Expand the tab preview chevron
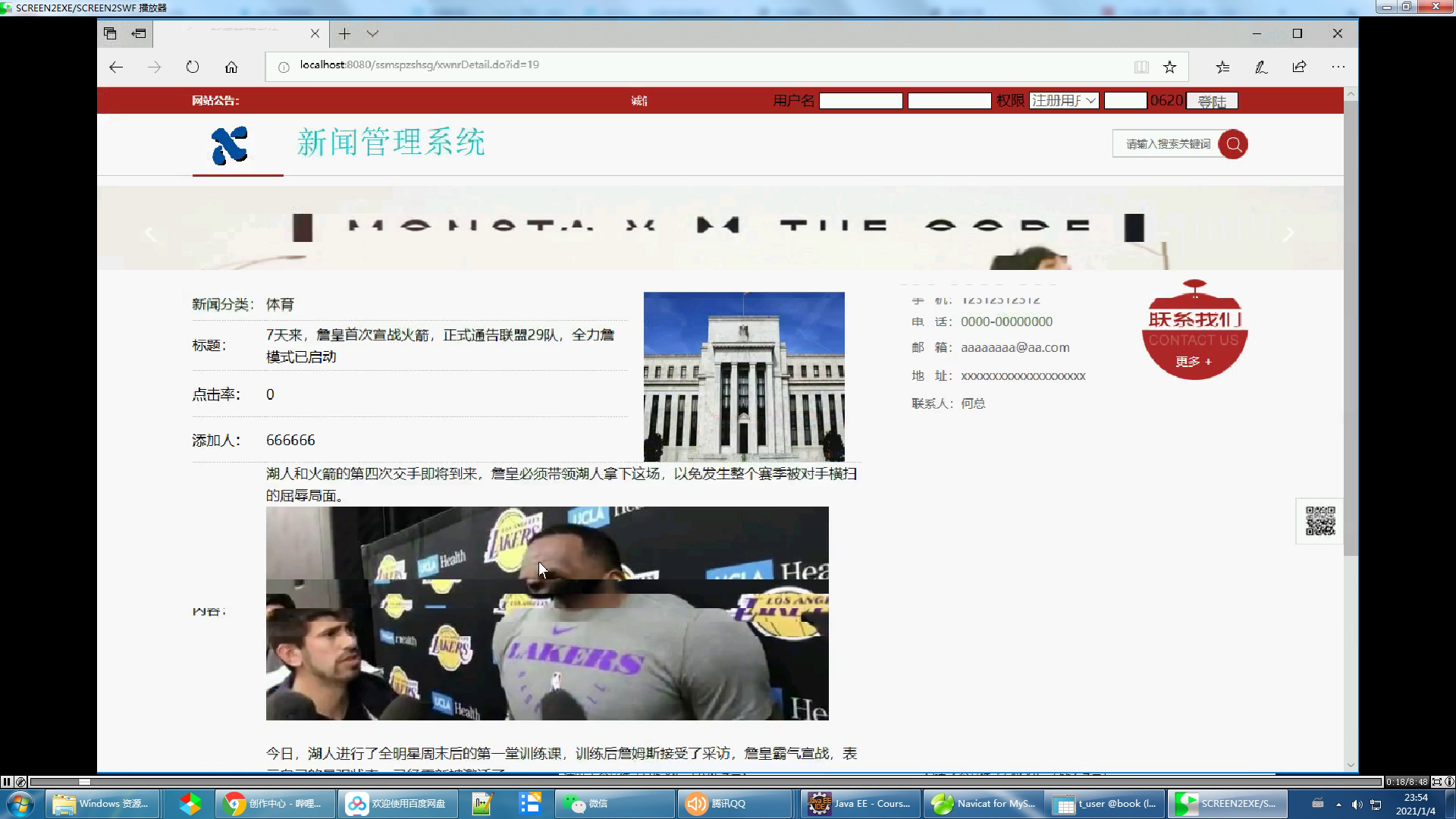Image resolution: width=1456 pixels, height=819 pixels. pos(372,33)
